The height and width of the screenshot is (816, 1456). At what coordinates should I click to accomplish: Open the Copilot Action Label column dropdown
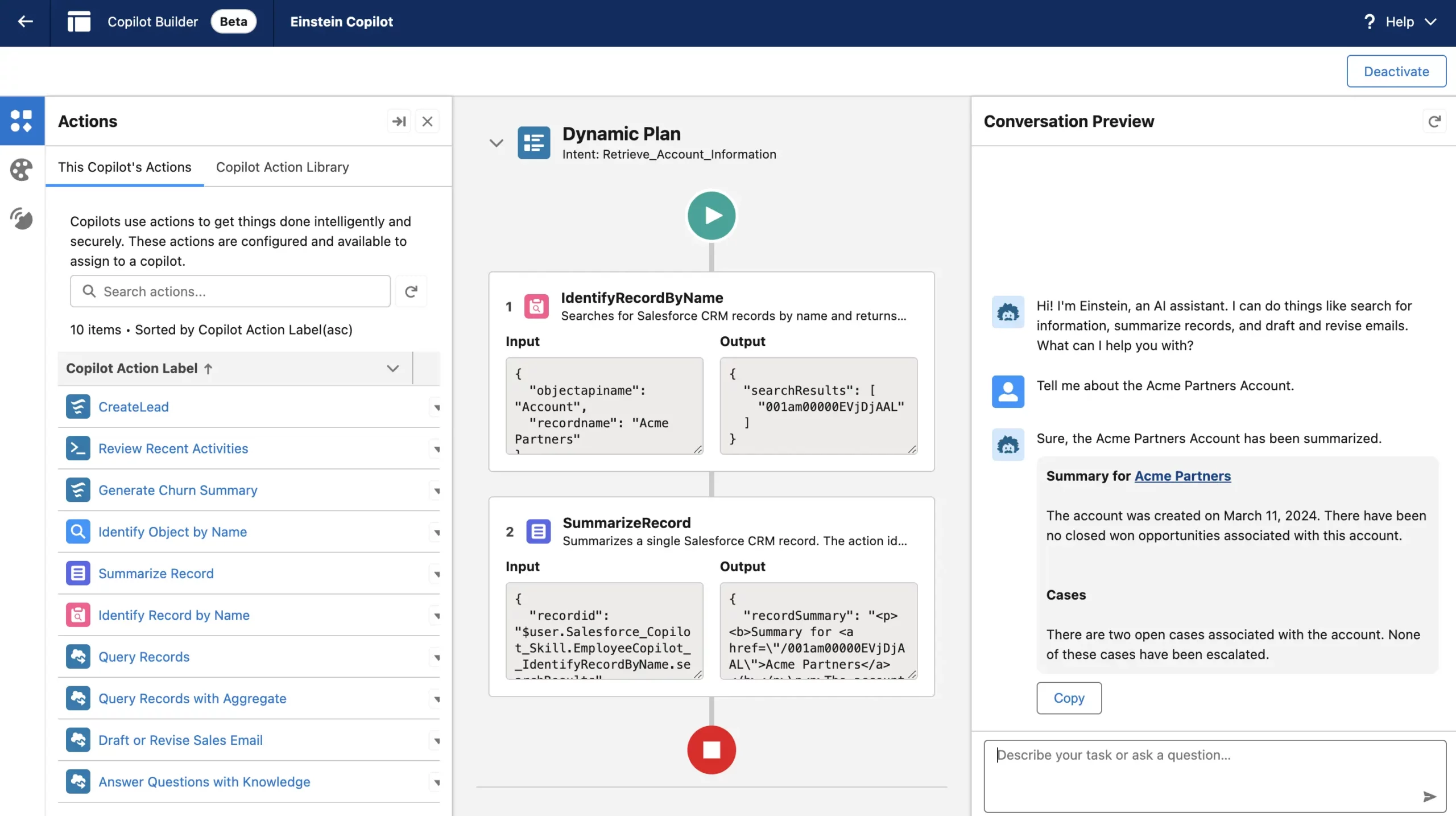point(392,368)
